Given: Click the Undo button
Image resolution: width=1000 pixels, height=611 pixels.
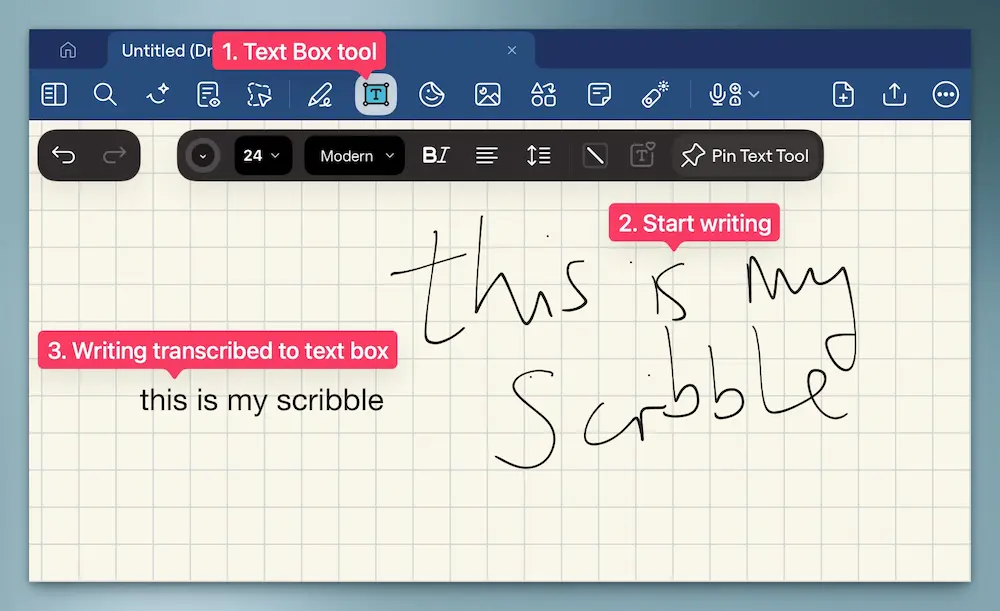Looking at the screenshot, I should [x=63, y=155].
